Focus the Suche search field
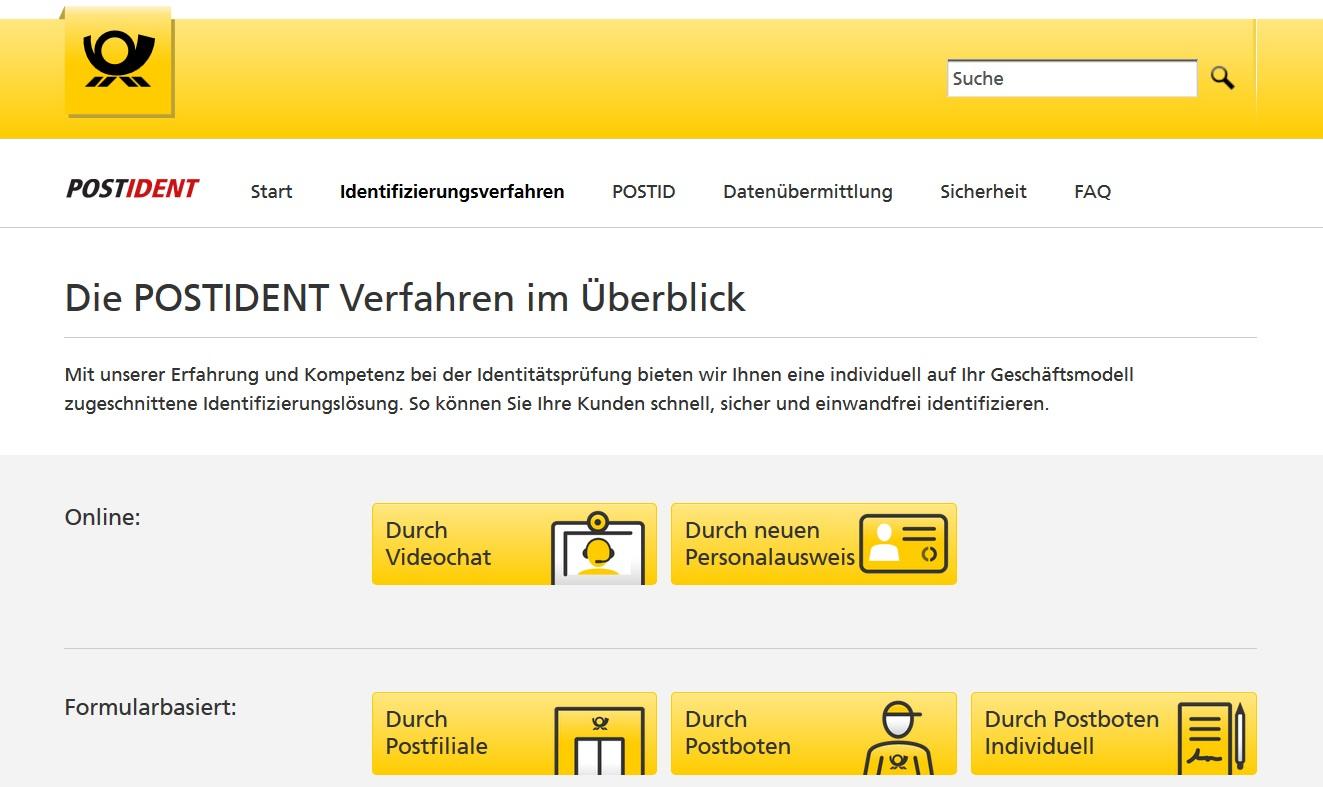 tap(1072, 78)
